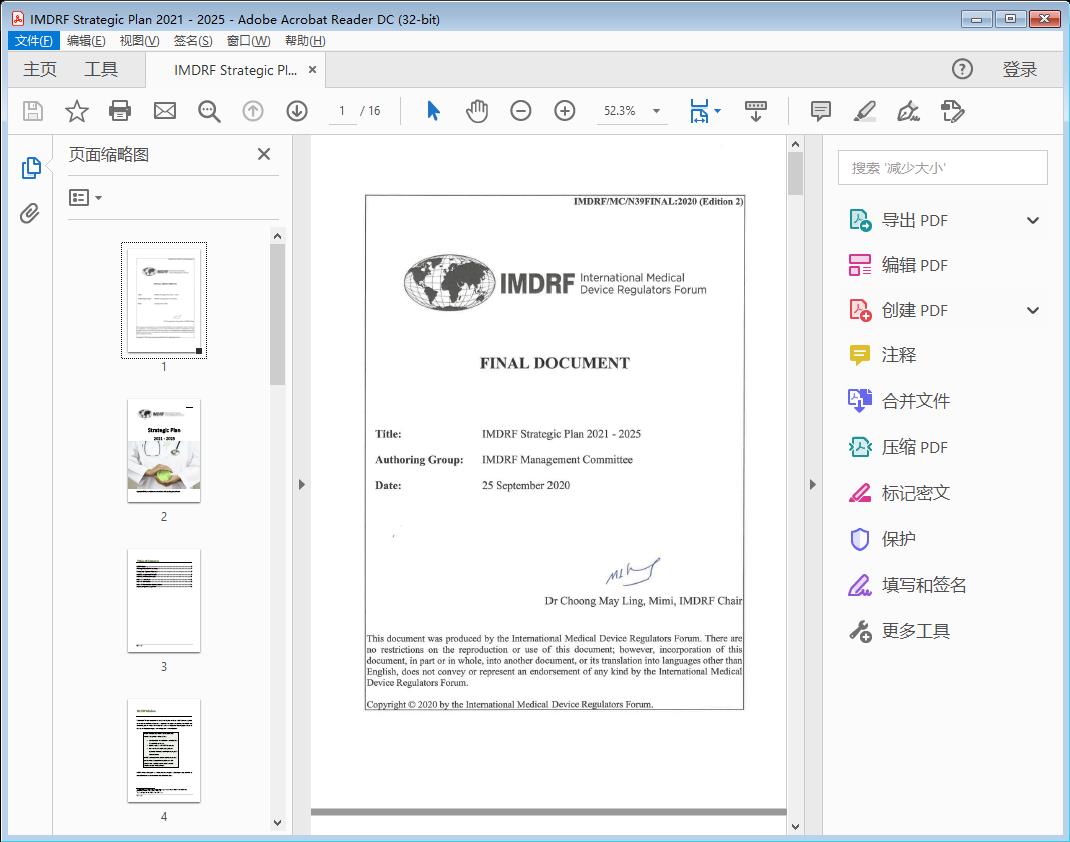Select page 3 thumbnail
This screenshot has height=842, width=1070.
(x=163, y=600)
